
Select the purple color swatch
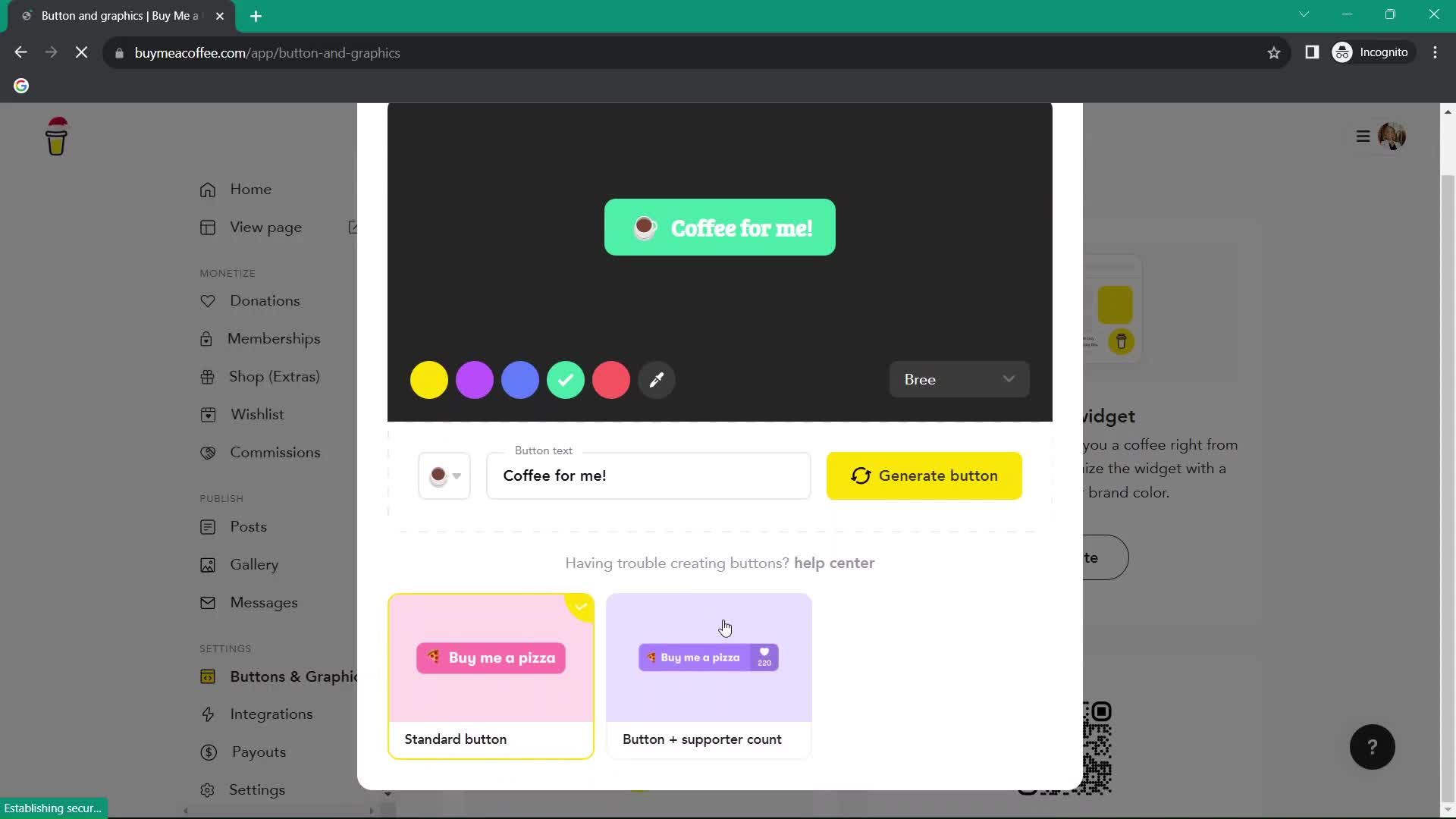coord(474,379)
